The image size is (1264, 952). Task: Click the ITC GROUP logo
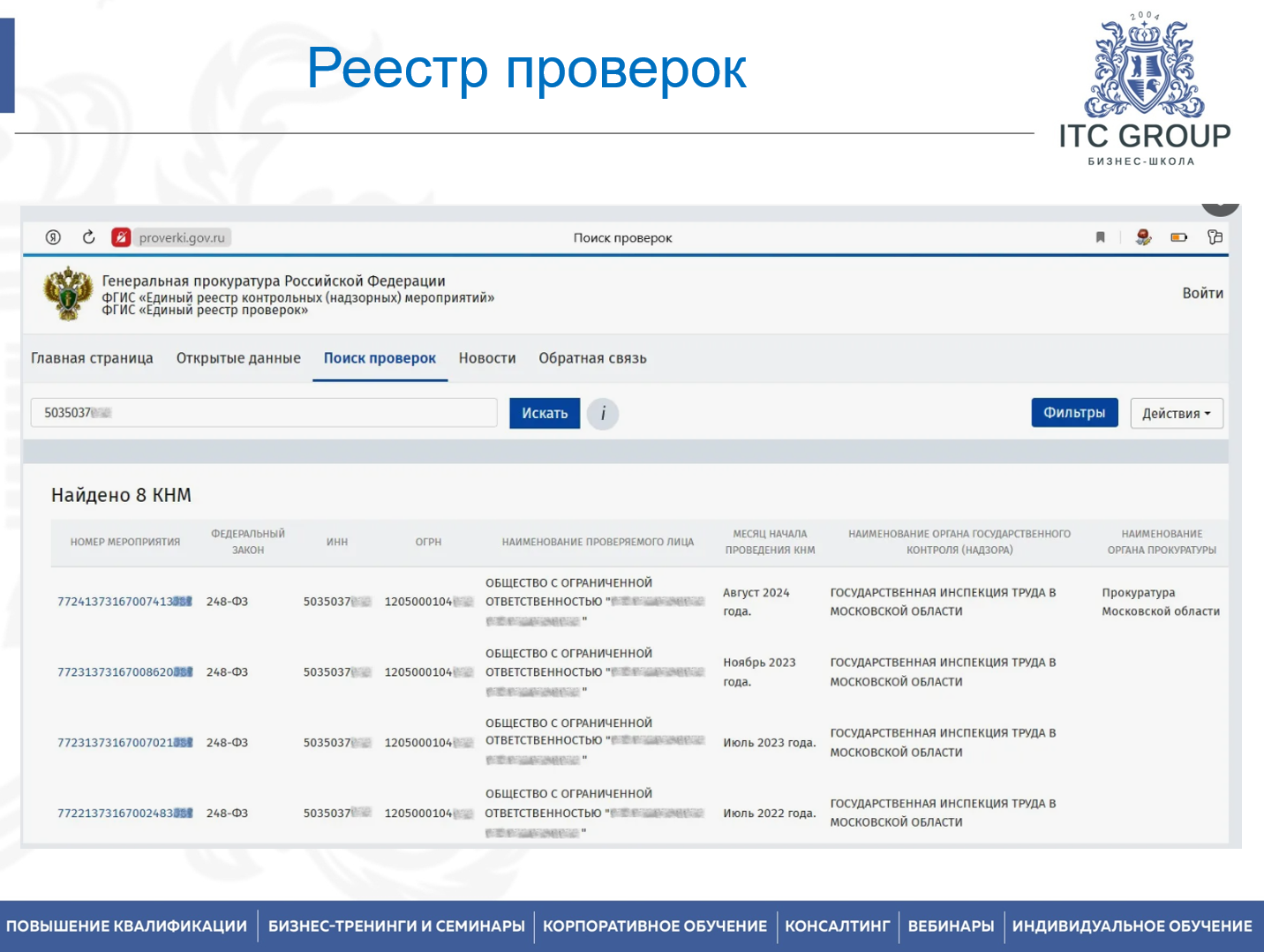(1144, 90)
